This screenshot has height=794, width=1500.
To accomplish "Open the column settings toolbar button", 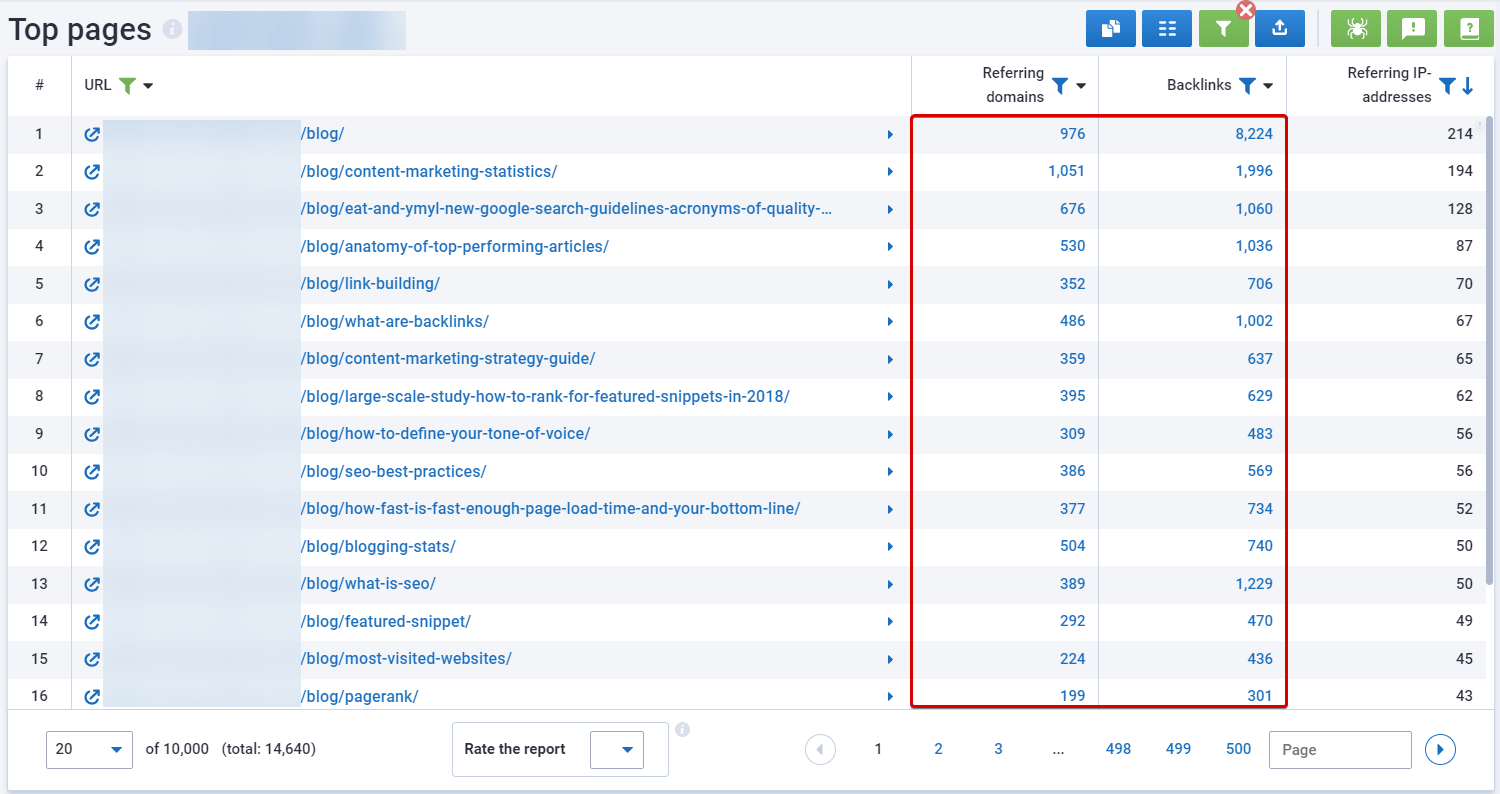I will coord(1167,29).
